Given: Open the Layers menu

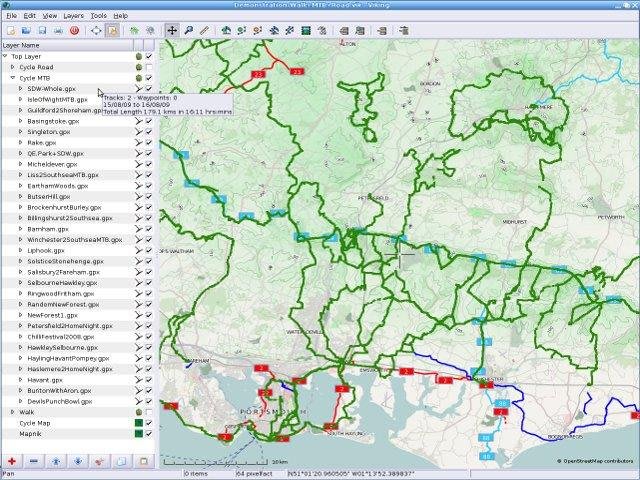Looking at the screenshot, I should coord(73,16).
